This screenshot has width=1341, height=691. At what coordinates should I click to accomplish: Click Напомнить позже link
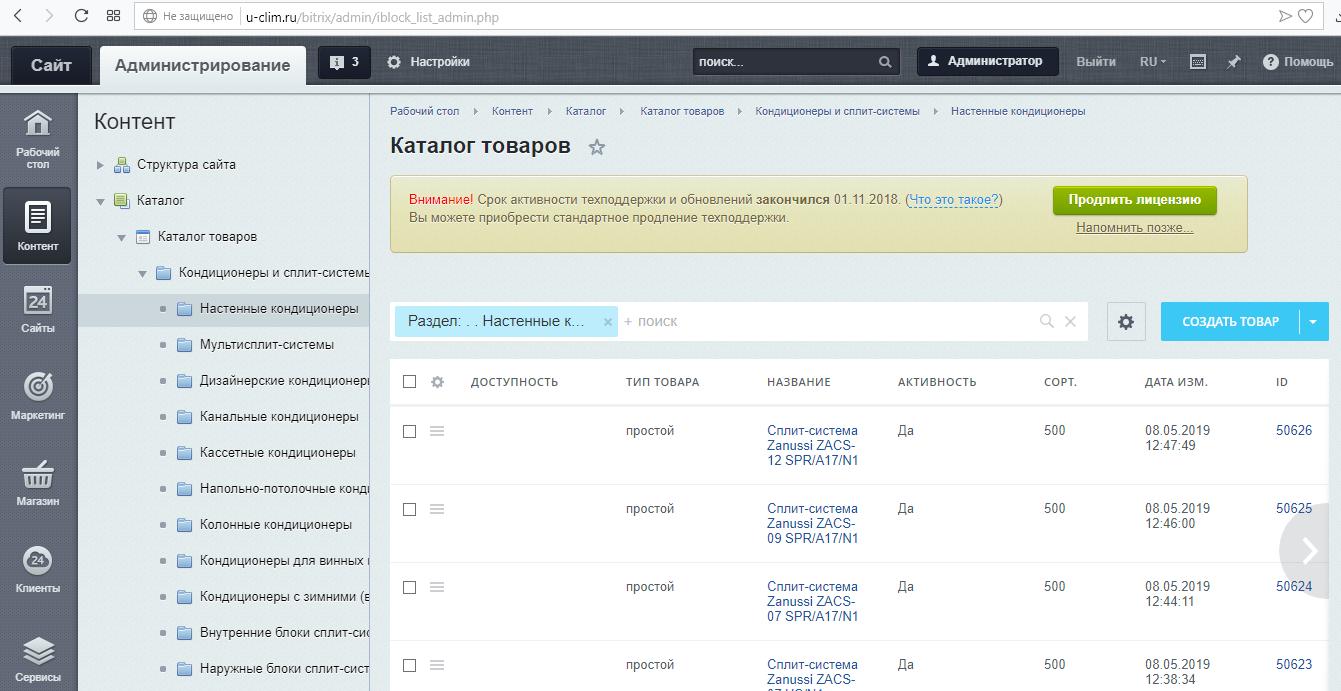click(1135, 228)
